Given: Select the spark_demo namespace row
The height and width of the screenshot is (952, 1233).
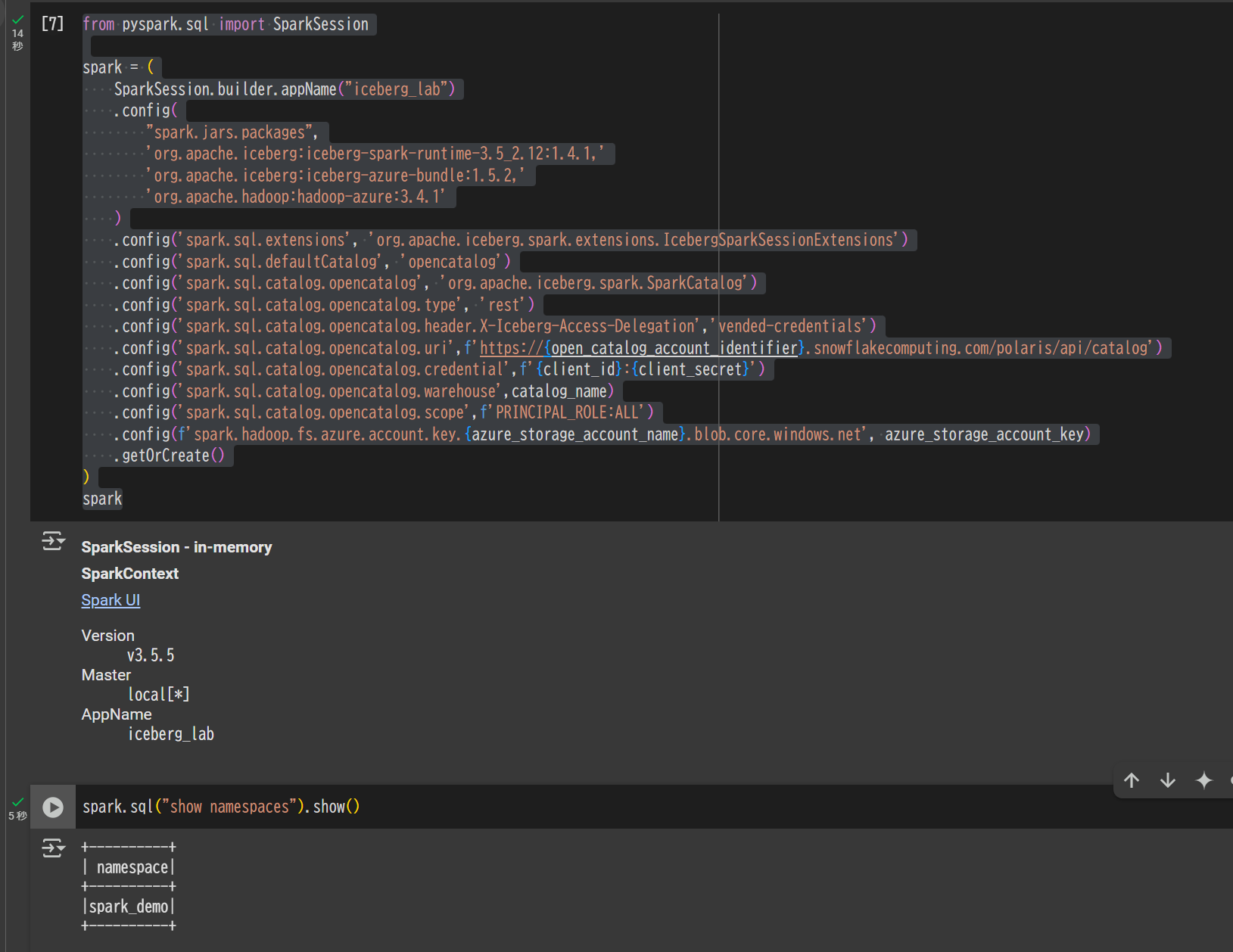Looking at the screenshot, I should (129, 907).
